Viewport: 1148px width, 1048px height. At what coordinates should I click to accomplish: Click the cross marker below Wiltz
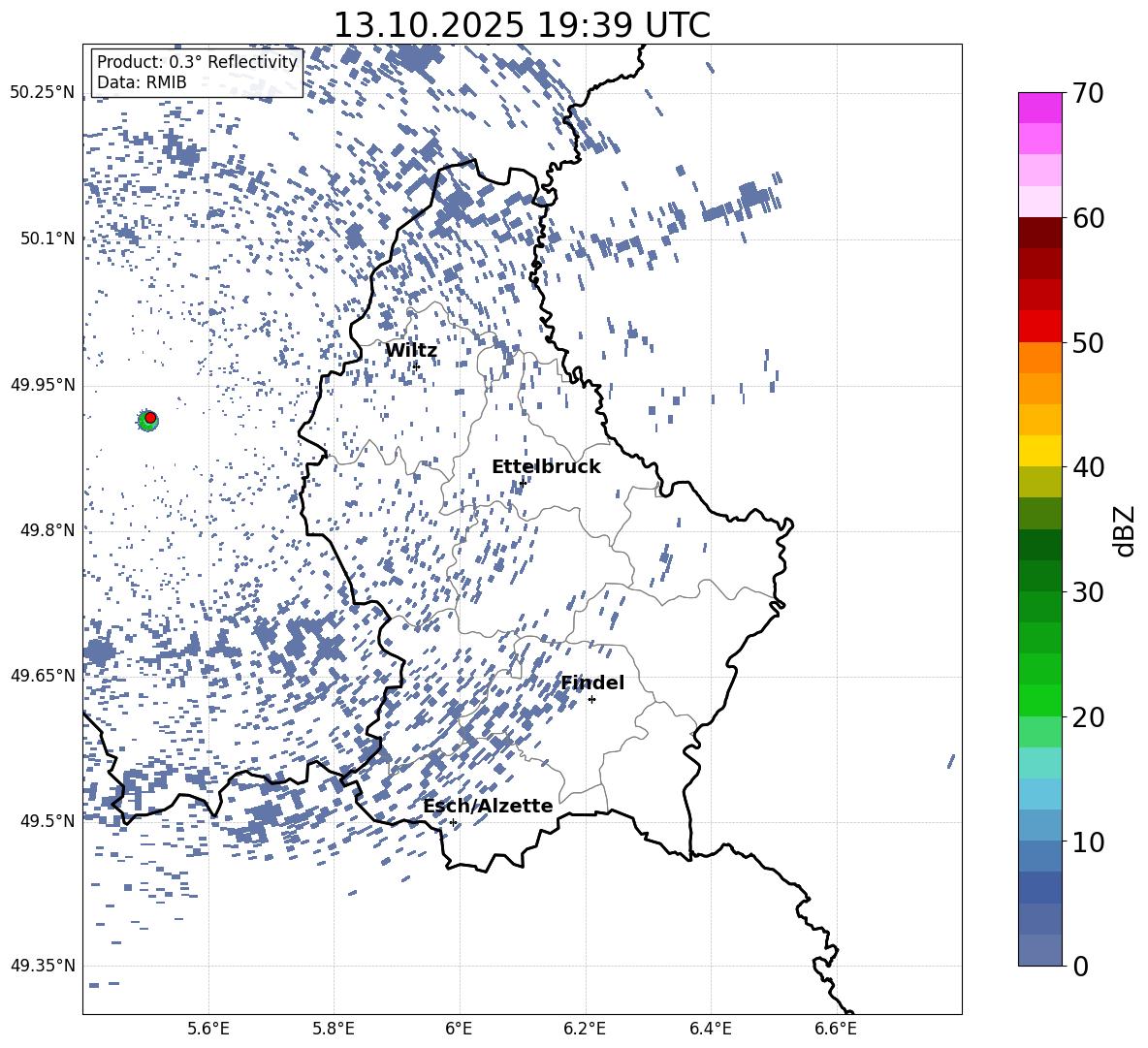tap(416, 366)
